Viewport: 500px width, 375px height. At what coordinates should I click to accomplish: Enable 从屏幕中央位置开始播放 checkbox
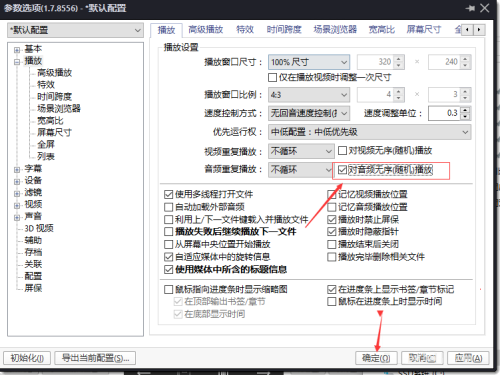pos(169,244)
